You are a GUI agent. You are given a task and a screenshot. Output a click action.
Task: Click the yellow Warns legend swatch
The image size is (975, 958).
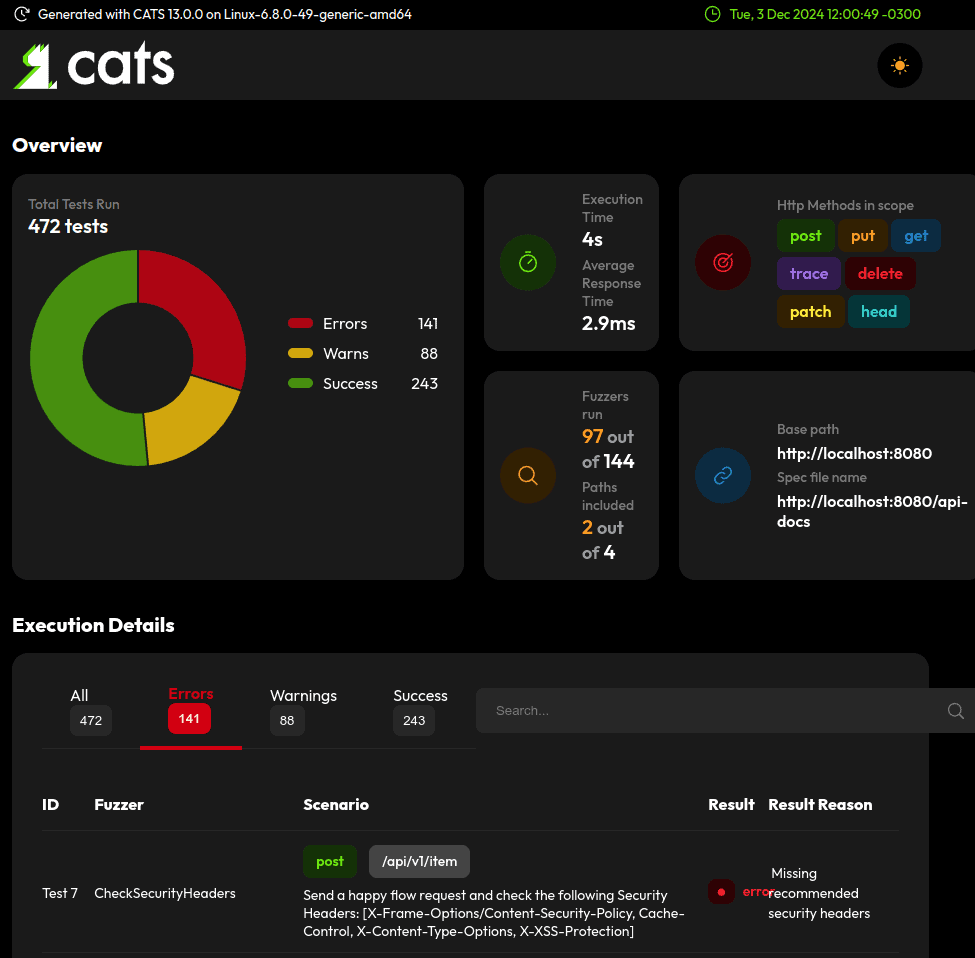[301, 354]
